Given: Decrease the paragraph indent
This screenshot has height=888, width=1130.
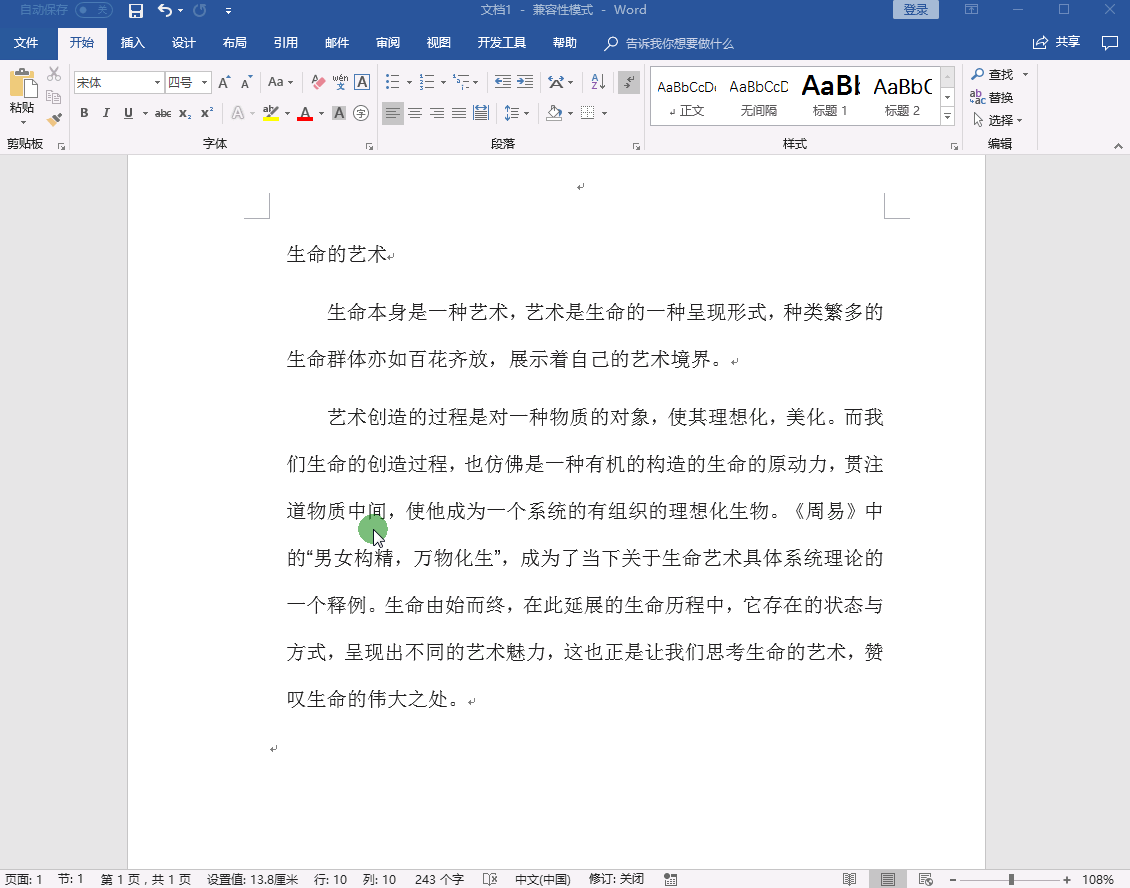Looking at the screenshot, I should (x=503, y=82).
